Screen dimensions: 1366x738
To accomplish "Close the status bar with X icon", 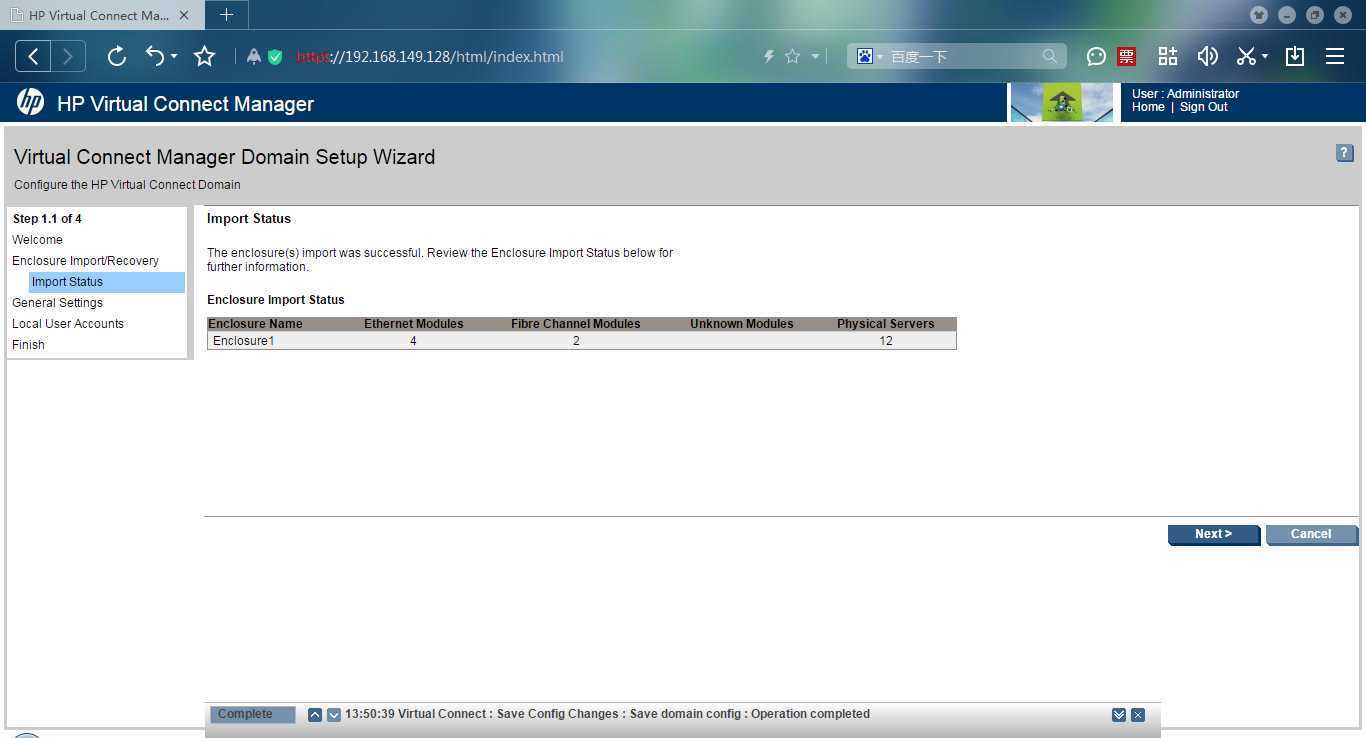I will click(x=1138, y=715).
